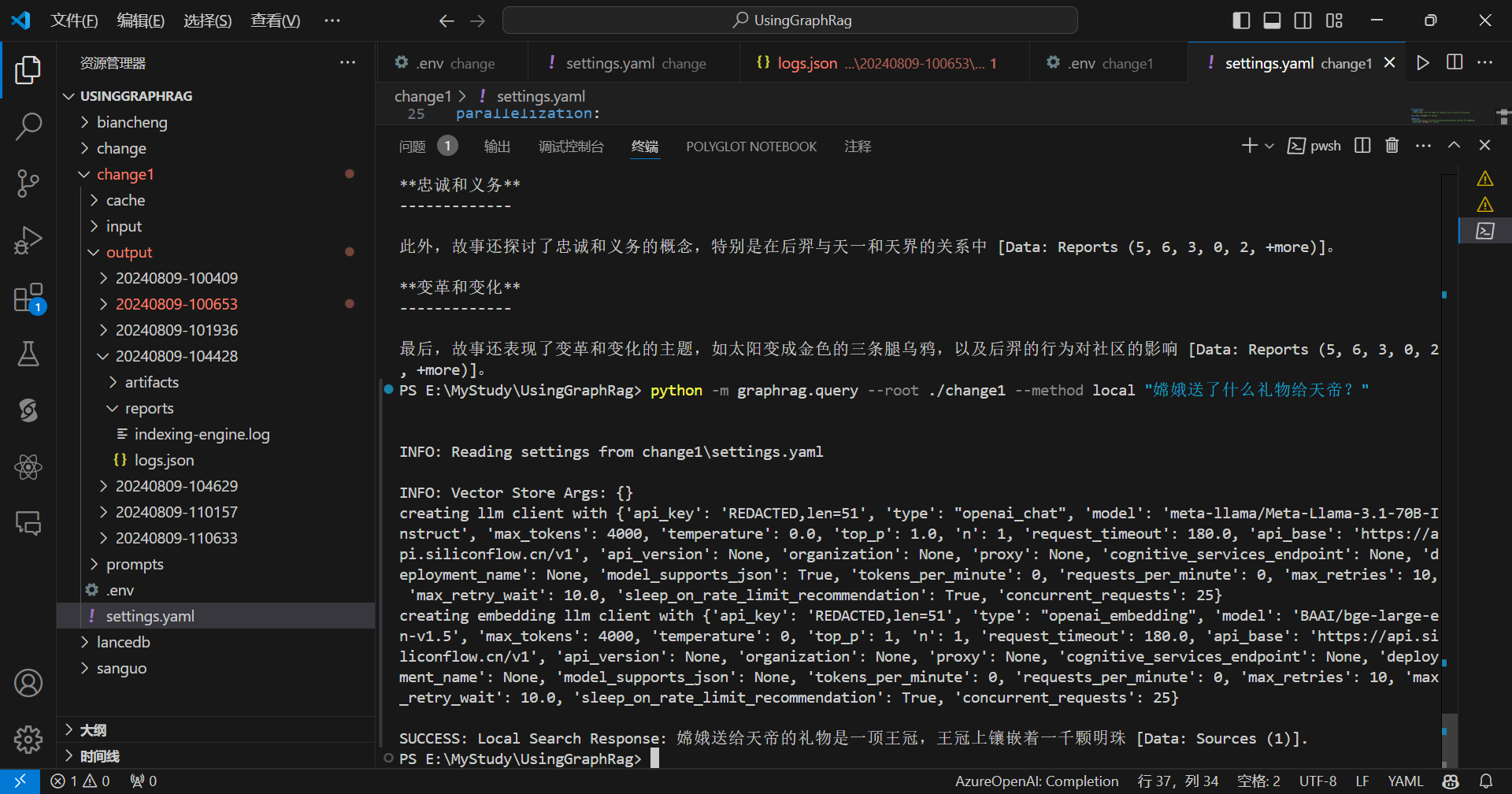Click change1 breadcrumb segment

(423, 96)
